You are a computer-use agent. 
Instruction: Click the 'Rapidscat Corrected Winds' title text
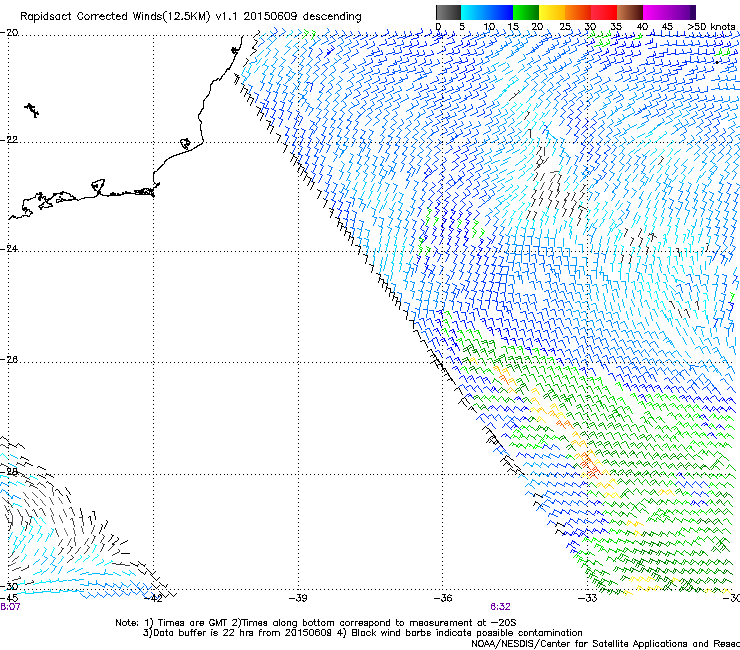coord(190,16)
